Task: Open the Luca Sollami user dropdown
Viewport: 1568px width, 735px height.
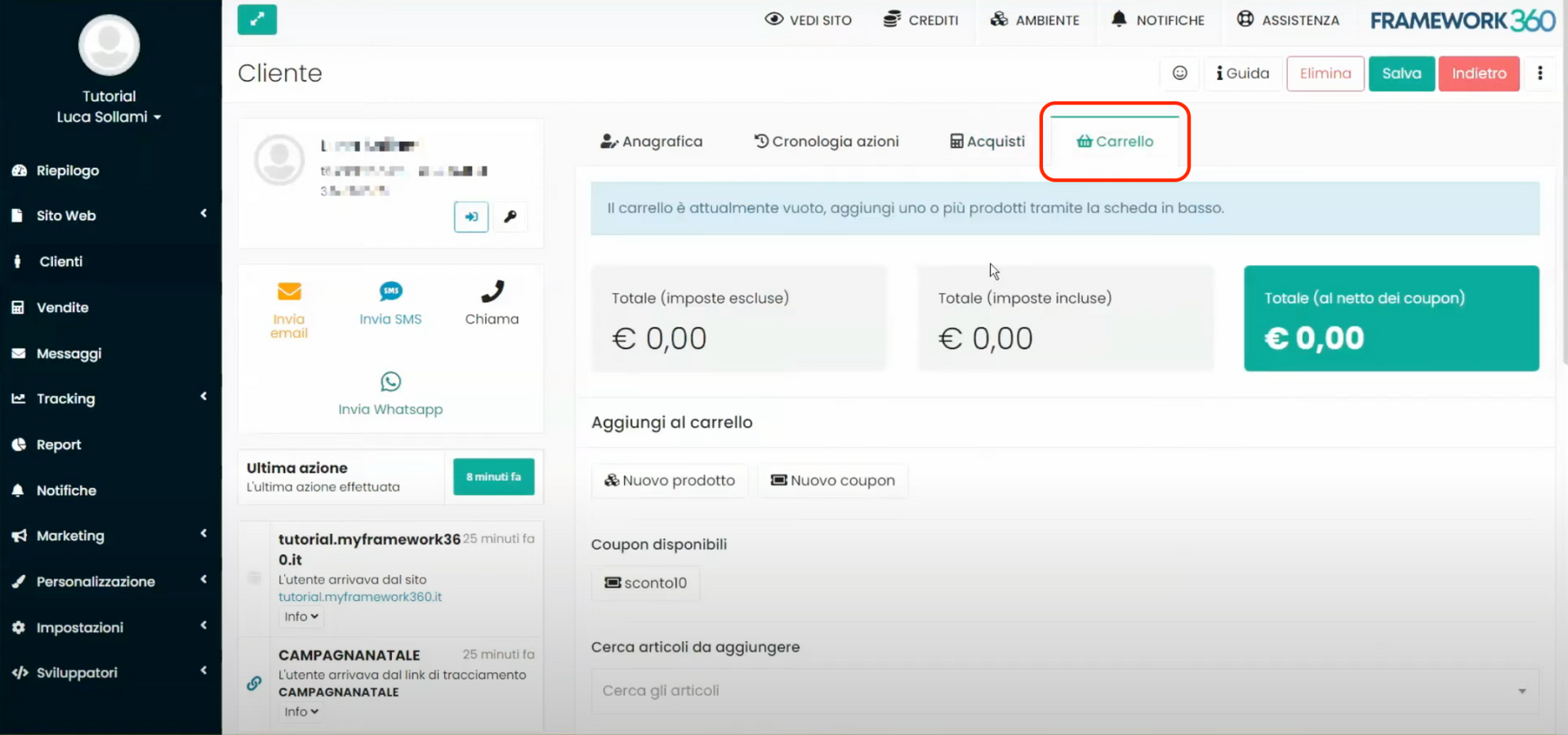Action: (109, 117)
